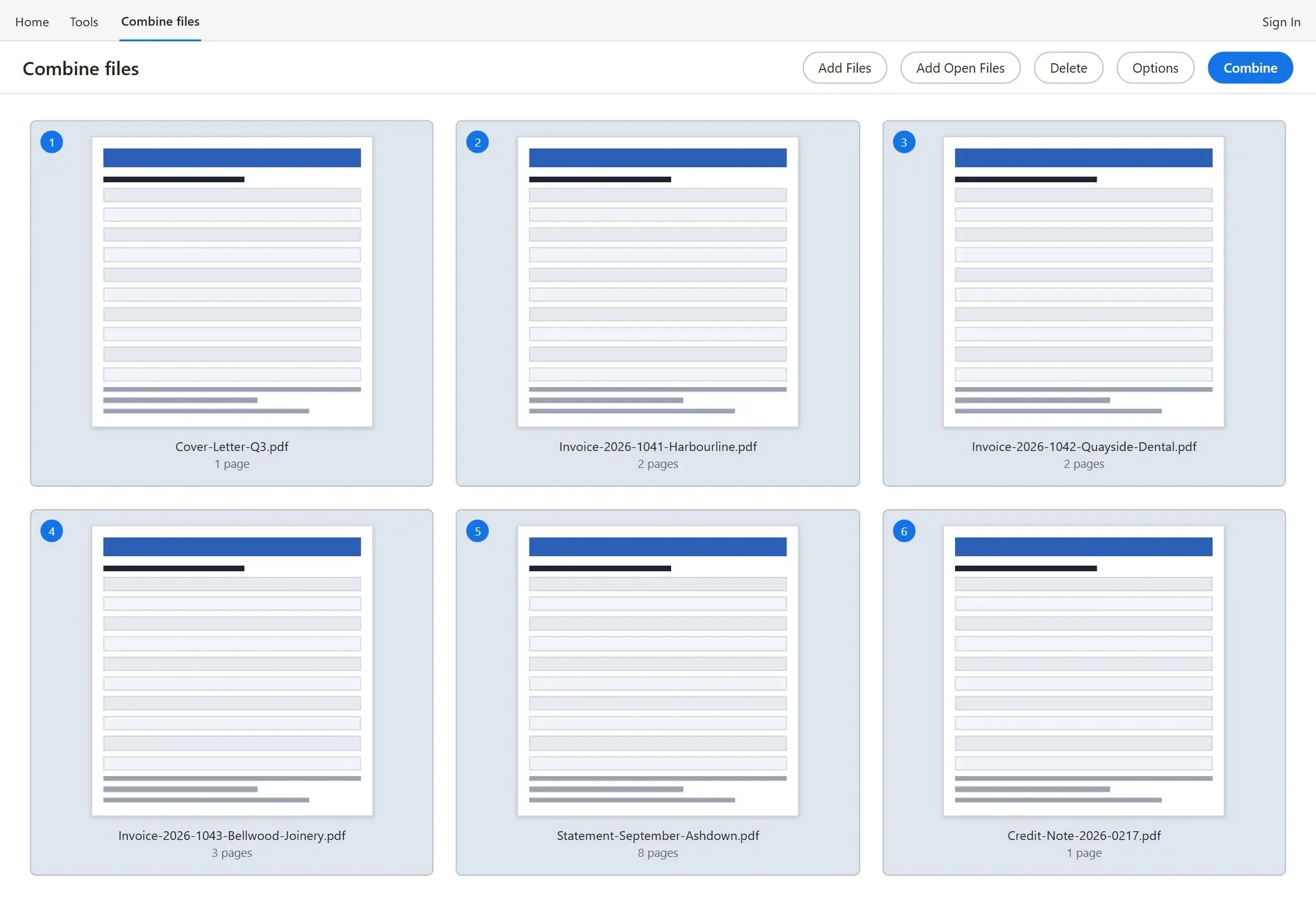Switch to the Tools tab
This screenshot has height=902, width=1316.
pyautogui.click(x=84, y=22)
